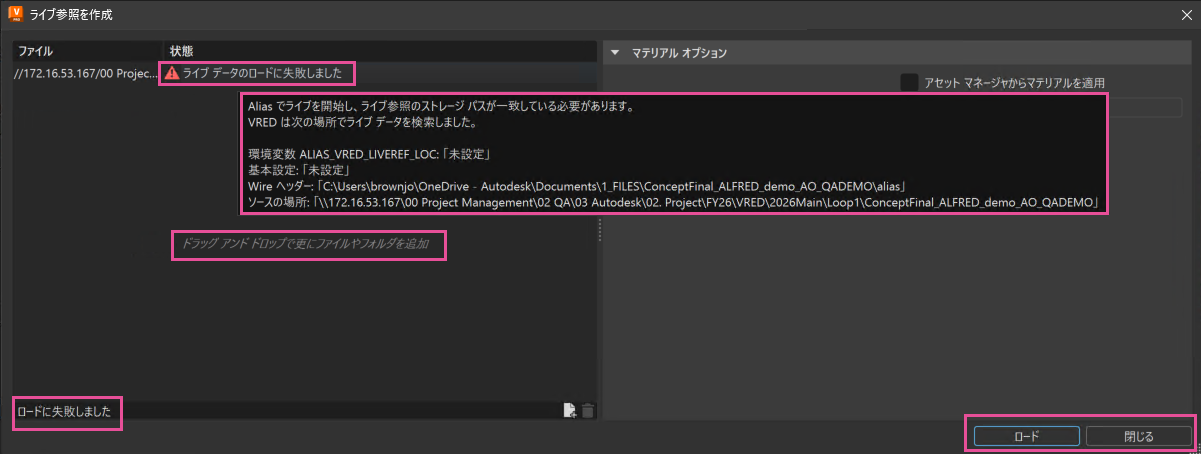
Task: Click the panel splitter handle dots
Action: click(x=600, y=230)
